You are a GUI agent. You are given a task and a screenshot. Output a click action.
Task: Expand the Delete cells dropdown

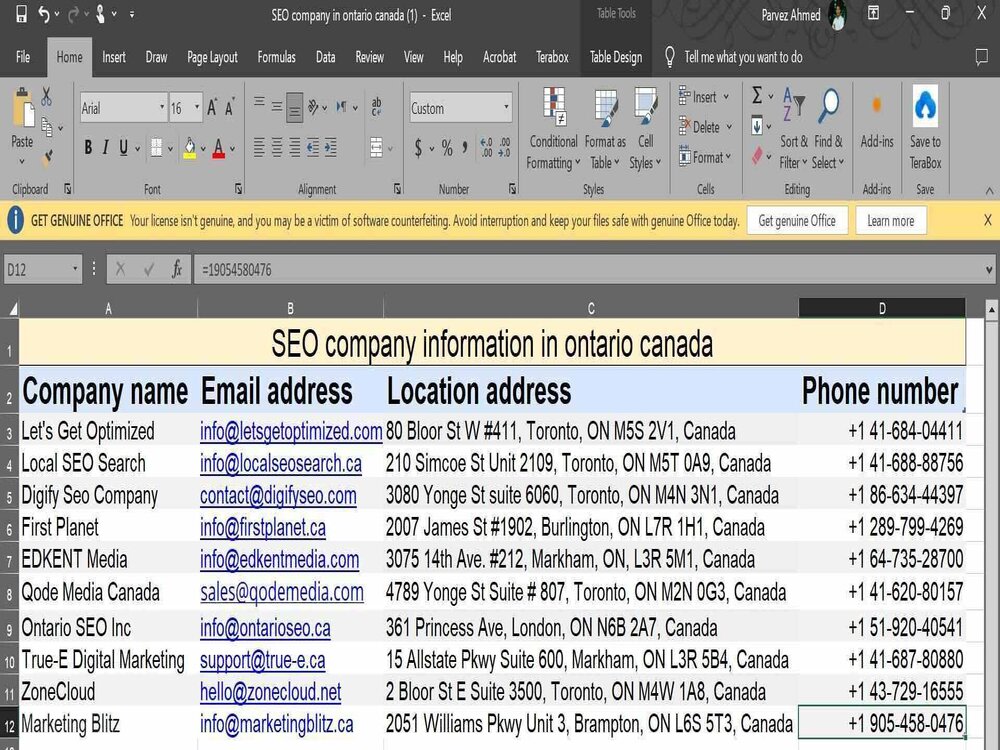tap(728, 127)
